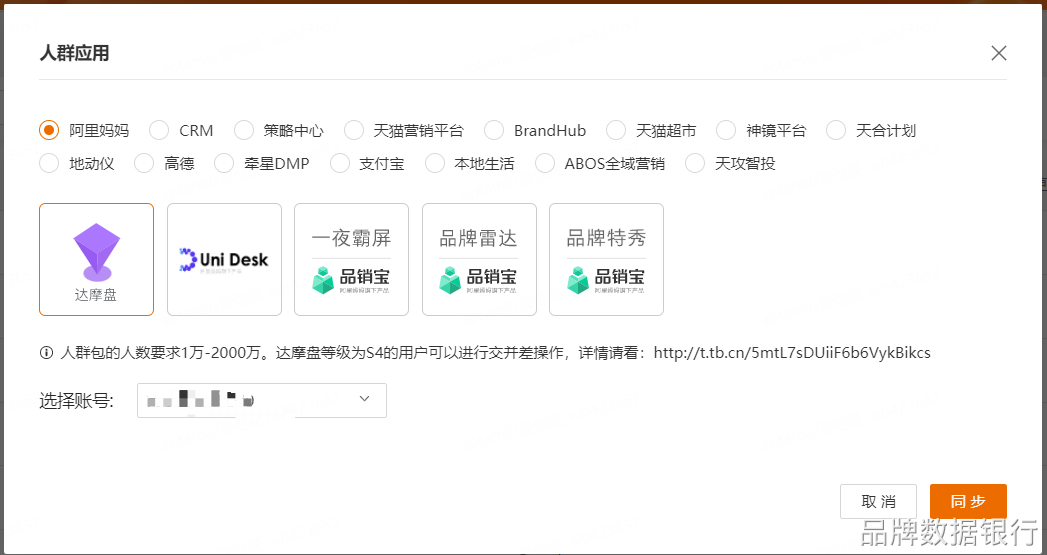This screenshot has width=1047, height=555.
Task: Click the orange 同步 button
Action: point(968,502)
